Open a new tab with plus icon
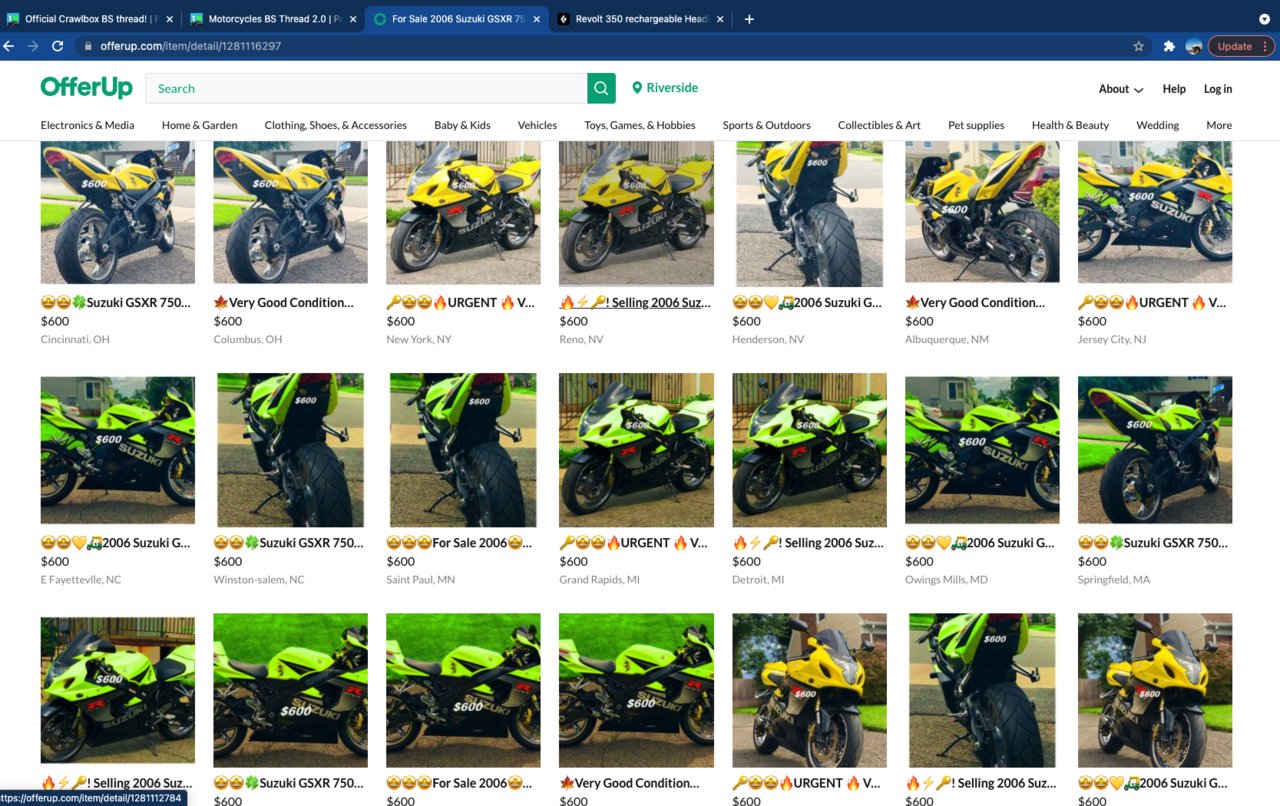Image resolution: width=1280 pixels, height=806 pixels. (749, 19)
